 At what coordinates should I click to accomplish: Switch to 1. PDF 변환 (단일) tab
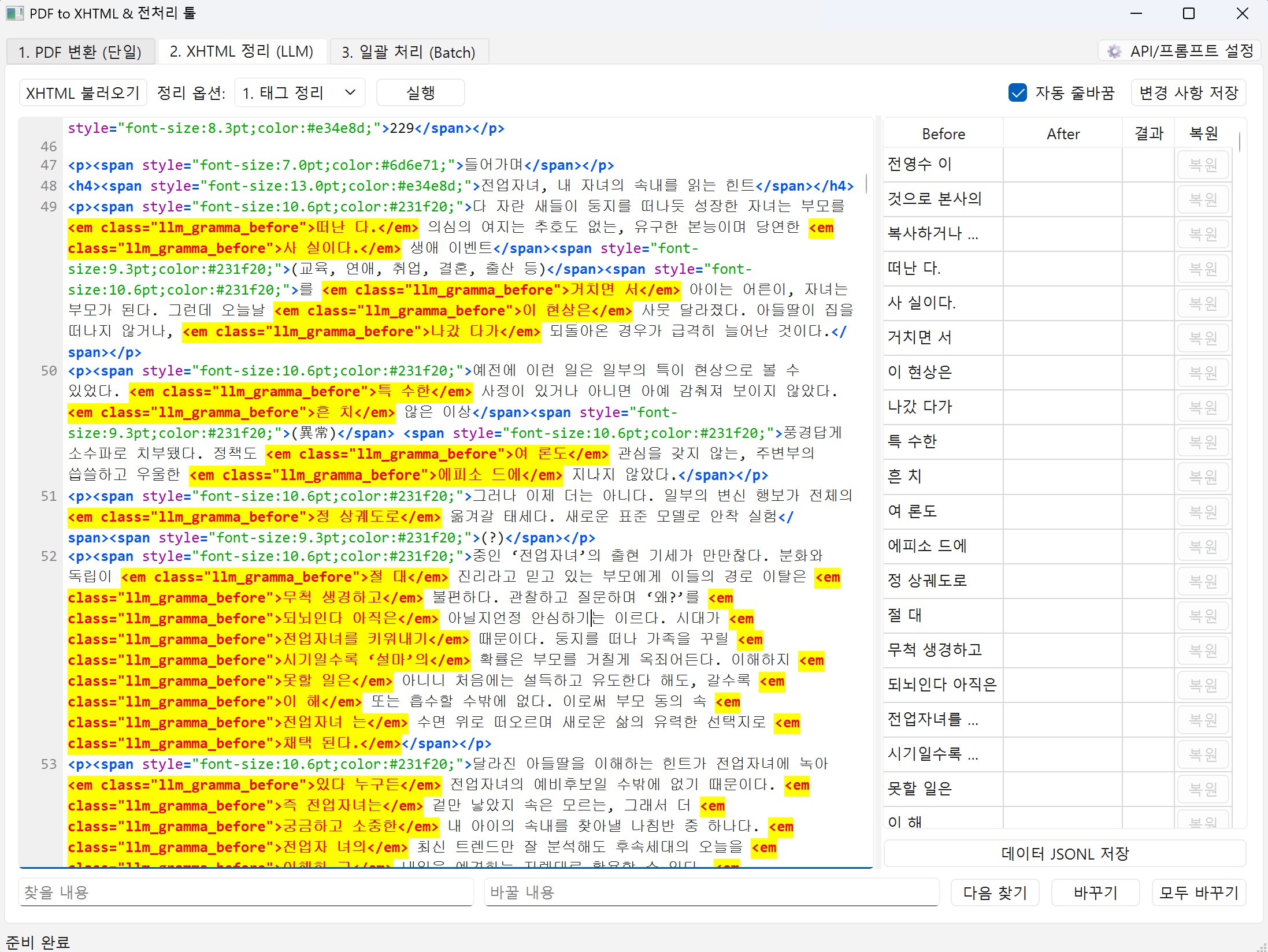click(x=80, y=52)
